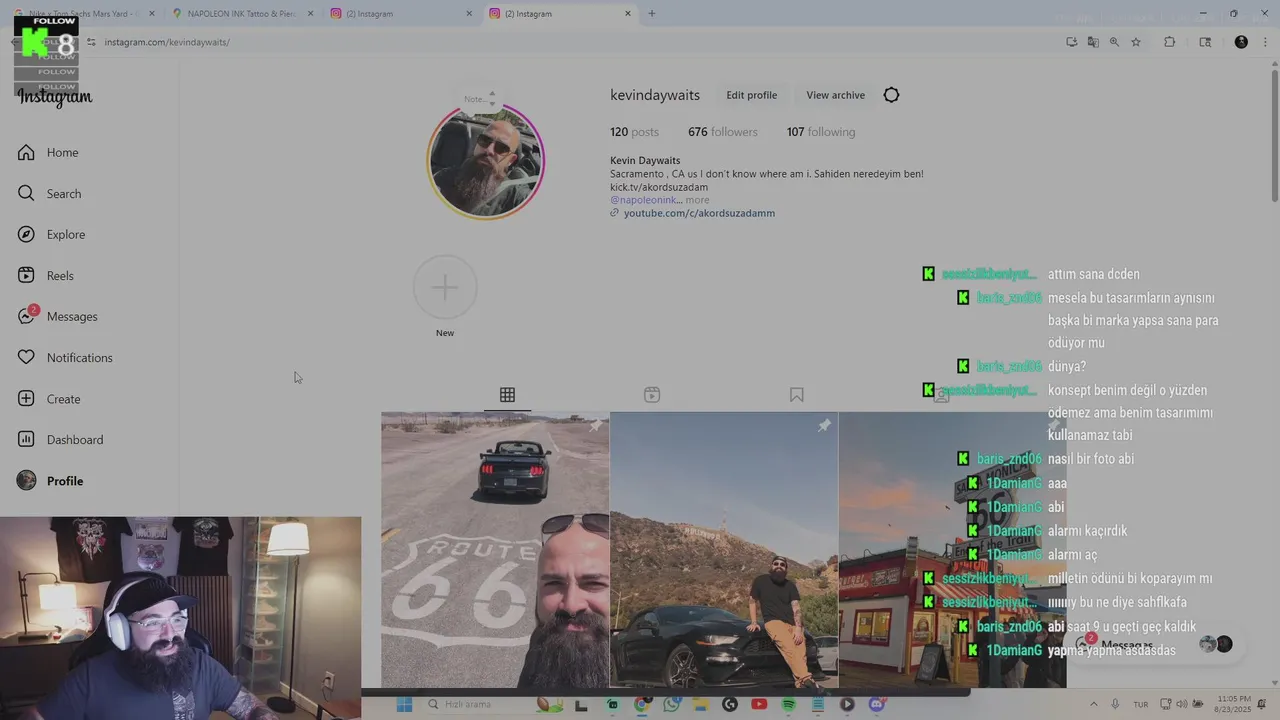Open Chrome extensions puzzle icon

(1169, 42)
